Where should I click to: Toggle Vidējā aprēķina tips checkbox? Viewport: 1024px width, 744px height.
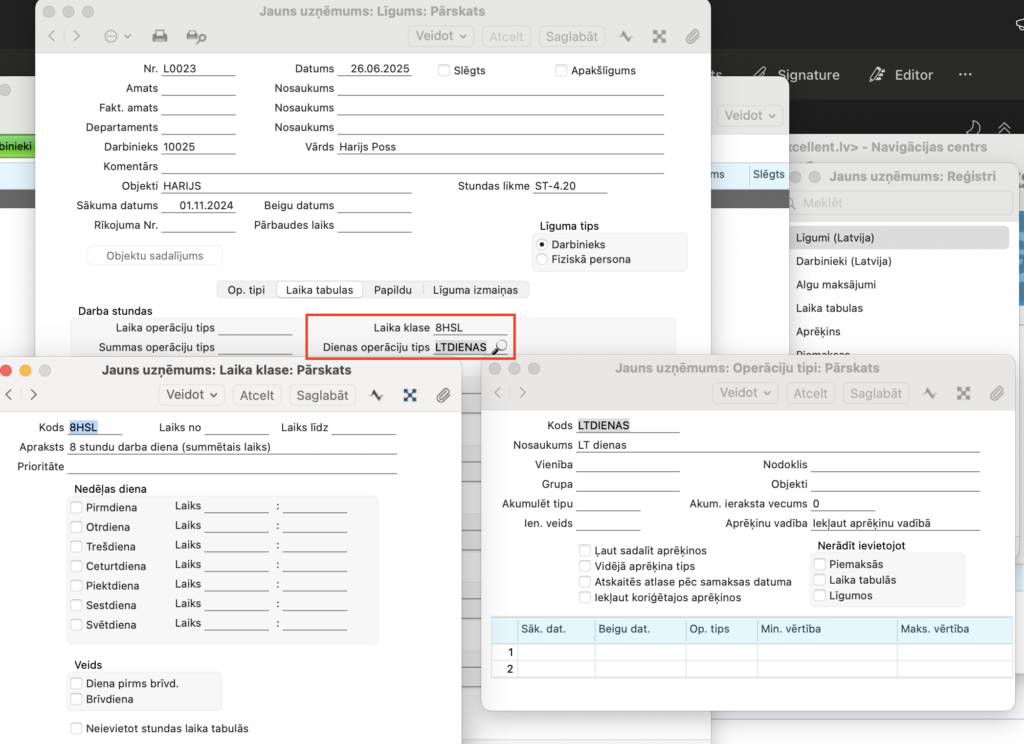585,566
